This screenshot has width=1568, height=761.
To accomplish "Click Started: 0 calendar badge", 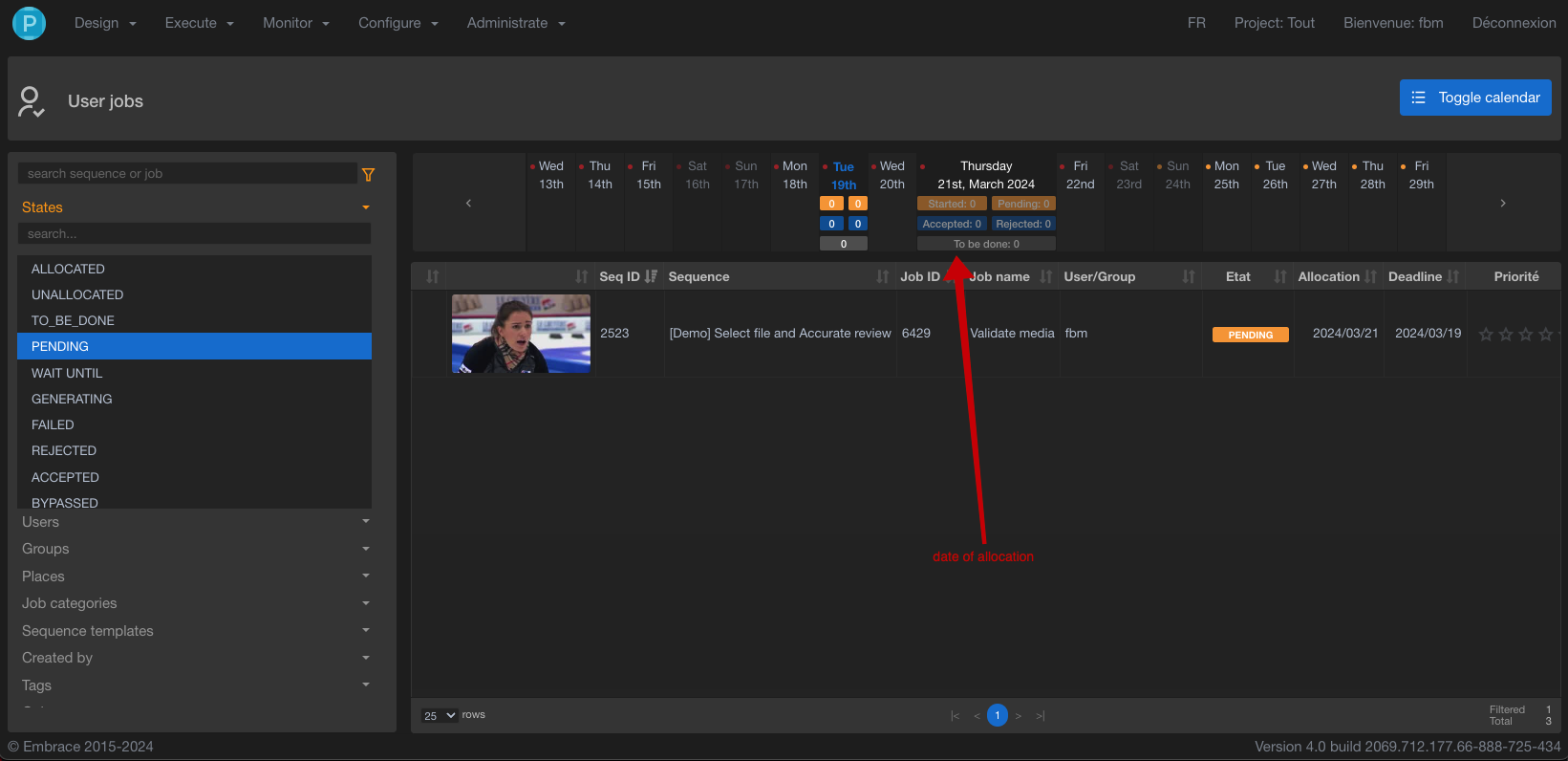I will pyautogui.click(x=952, y=204).
